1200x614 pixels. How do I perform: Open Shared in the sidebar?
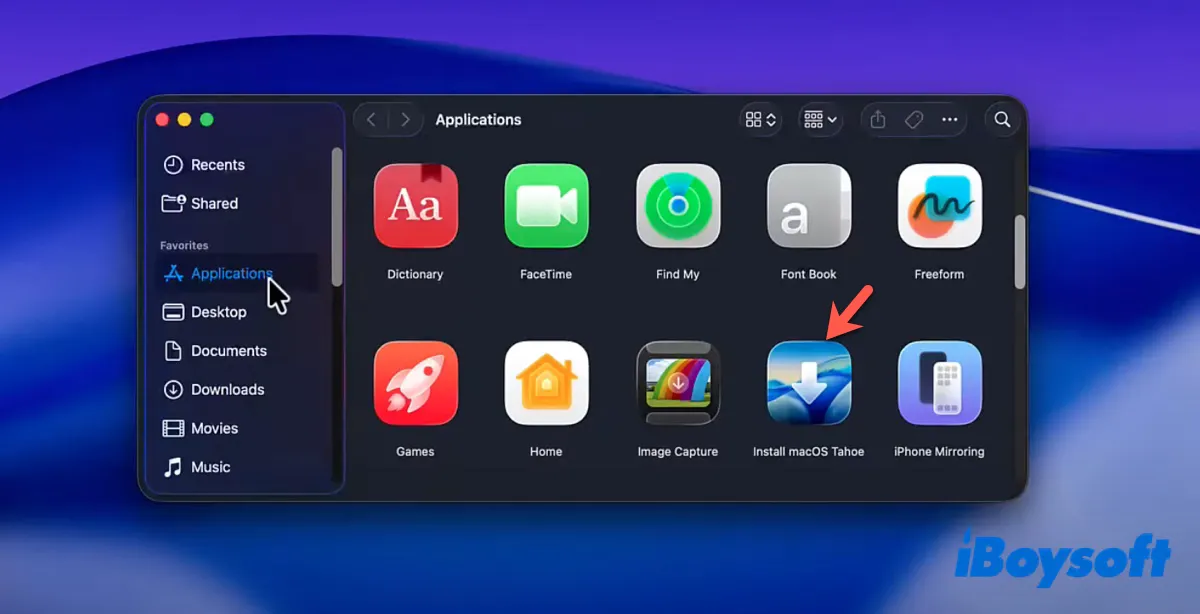click(238, 203)
